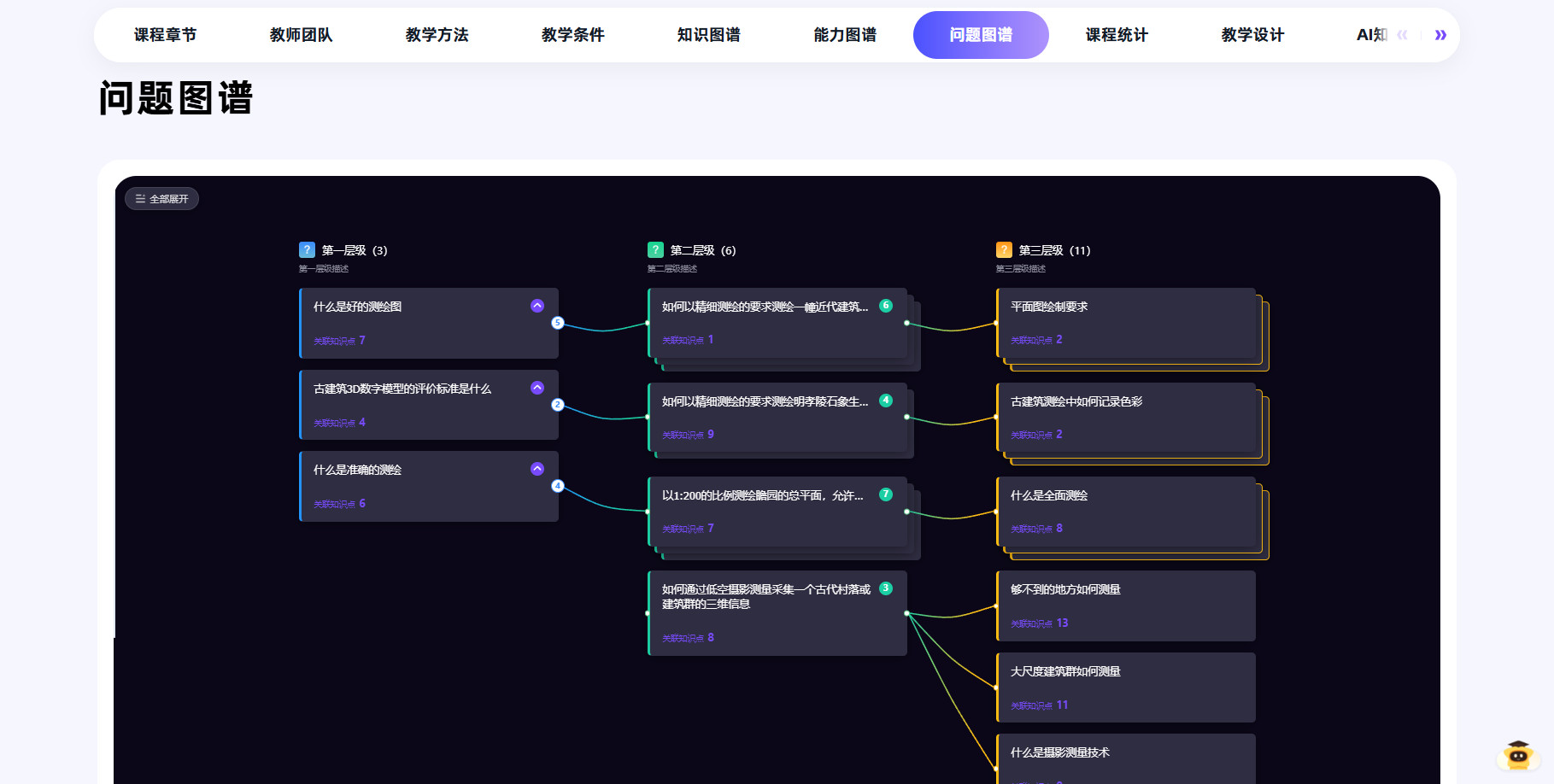This screenshot has height=784, width=1554.
Task: Click the orange question icon beside 第三层级
Action: pos(1004,250)
